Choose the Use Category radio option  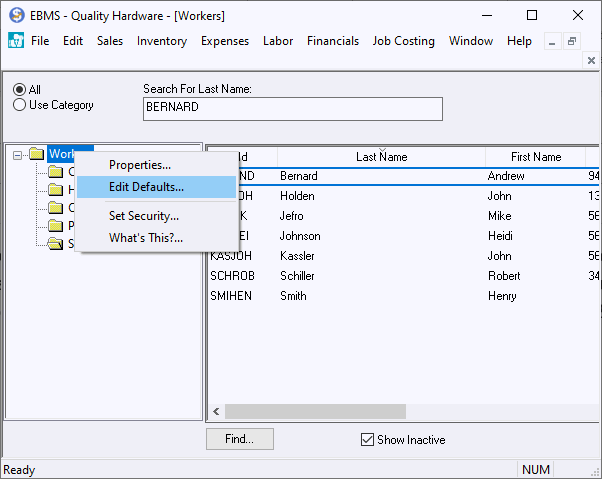pos(20,105)
